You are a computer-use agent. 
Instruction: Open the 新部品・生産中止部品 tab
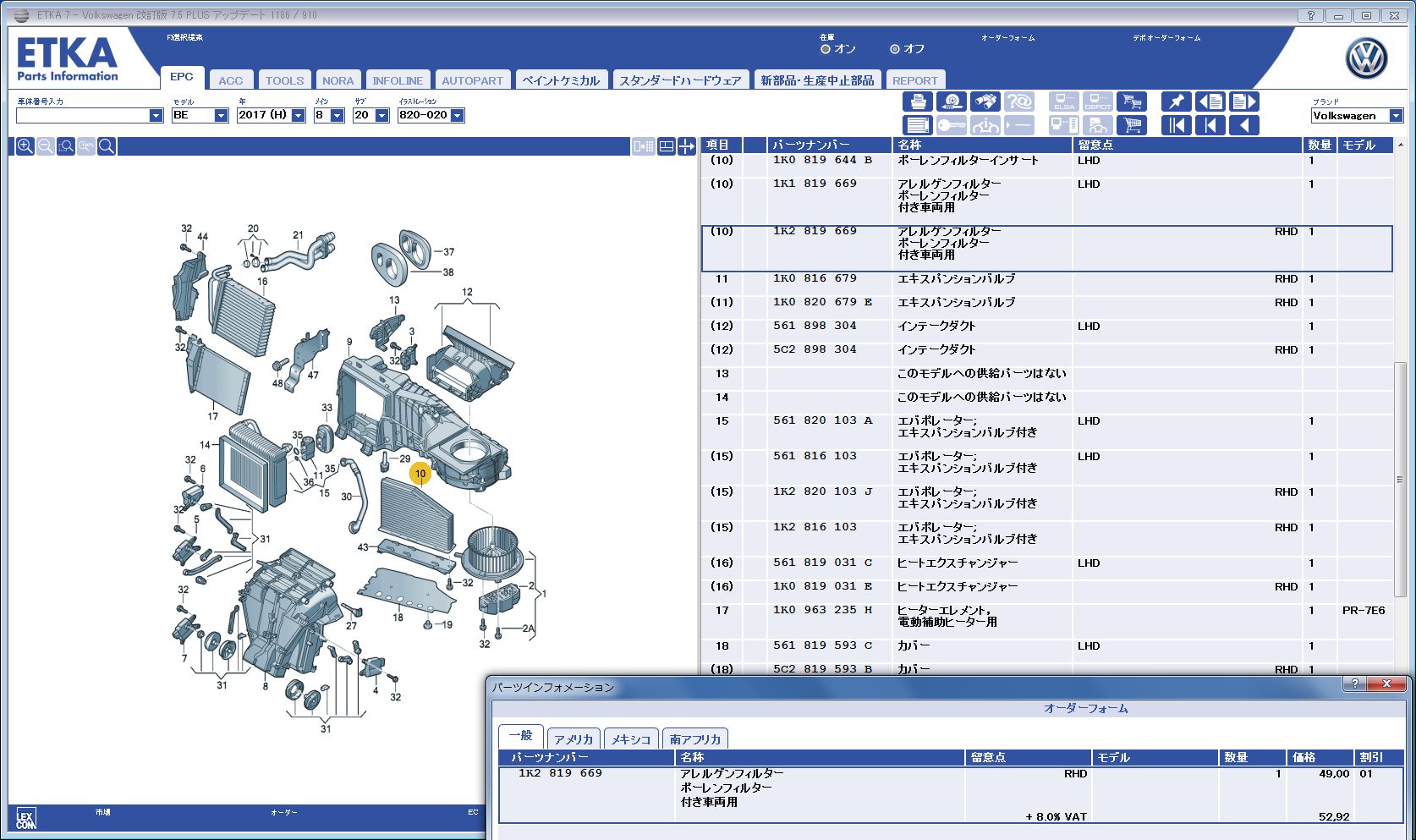pos(817,80)
